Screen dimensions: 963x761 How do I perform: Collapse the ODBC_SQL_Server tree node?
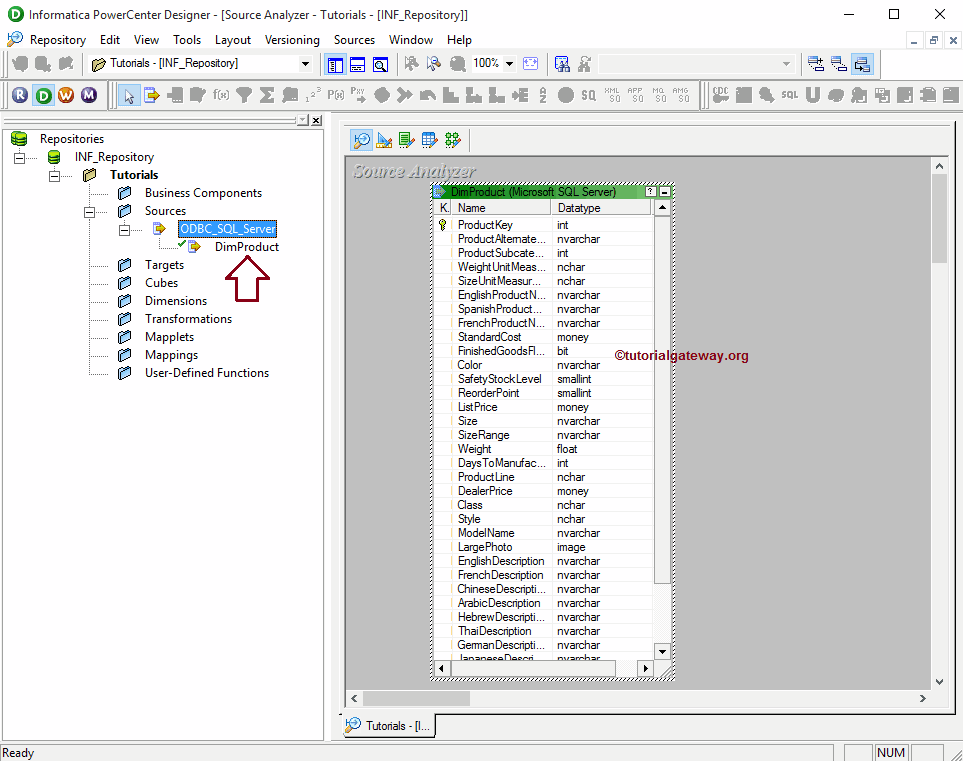pyautogui.click(x=126, y=228)
